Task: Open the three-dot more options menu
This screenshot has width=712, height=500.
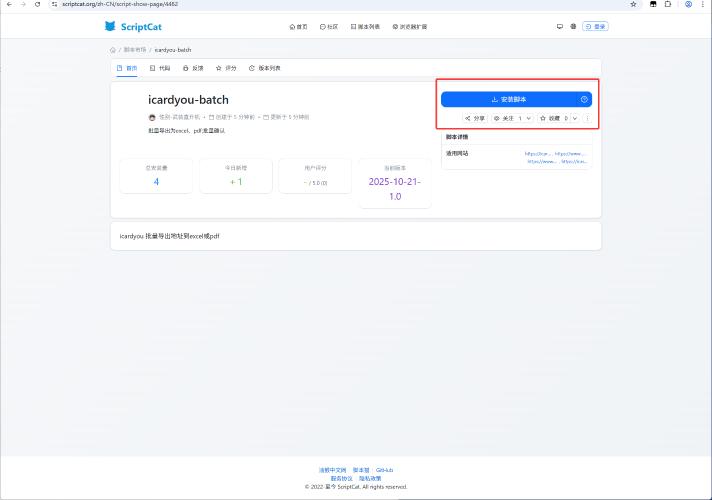Action: (x=587, y=118)
